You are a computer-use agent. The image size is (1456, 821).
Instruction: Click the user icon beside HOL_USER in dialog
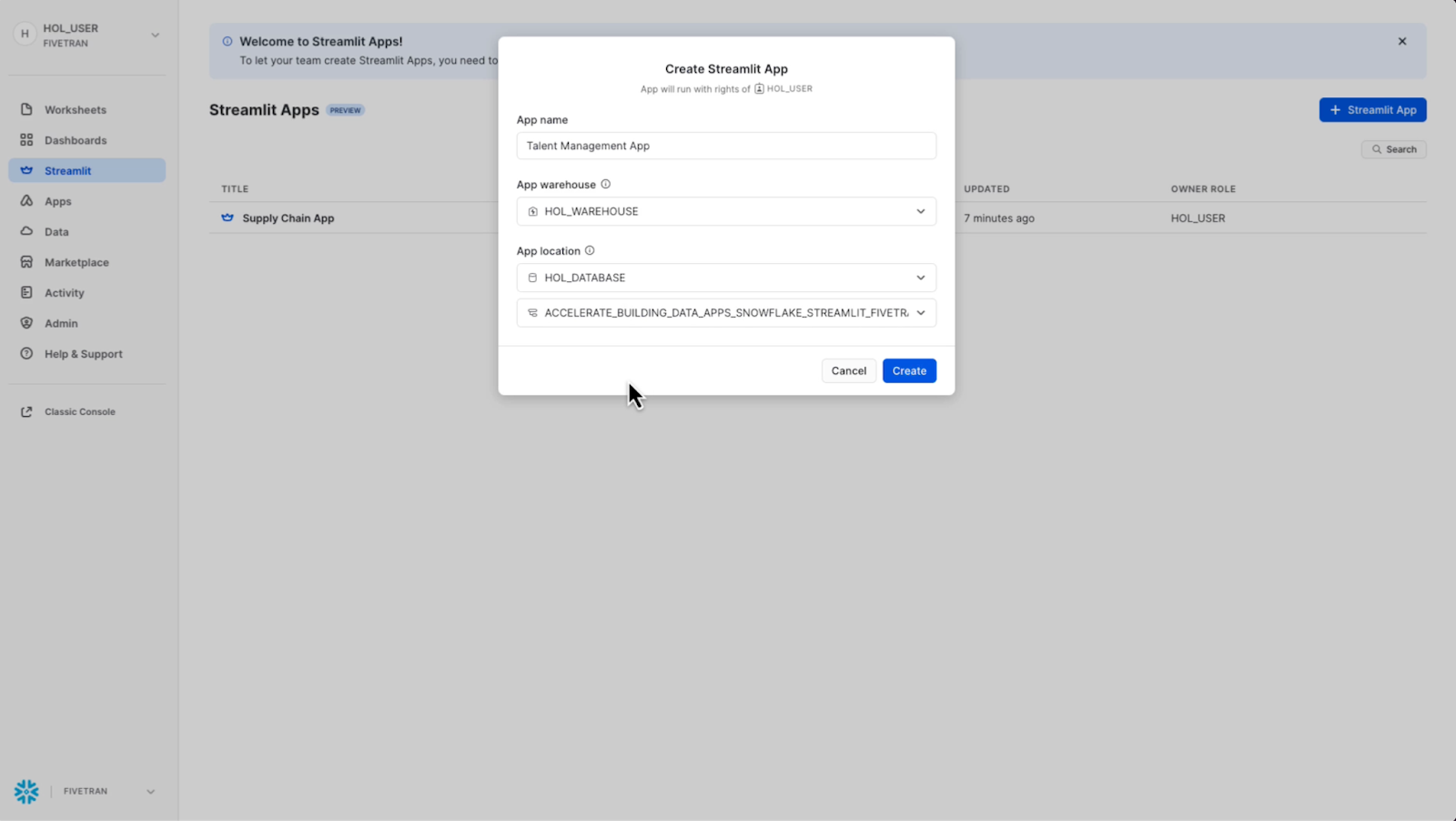(759, 88)
